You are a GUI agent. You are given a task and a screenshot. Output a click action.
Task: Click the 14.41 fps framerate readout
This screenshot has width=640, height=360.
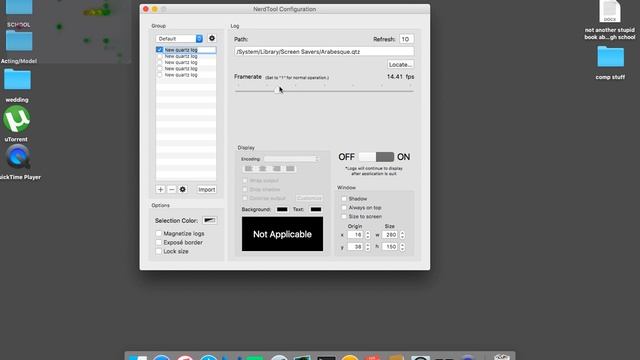[400, 77]
